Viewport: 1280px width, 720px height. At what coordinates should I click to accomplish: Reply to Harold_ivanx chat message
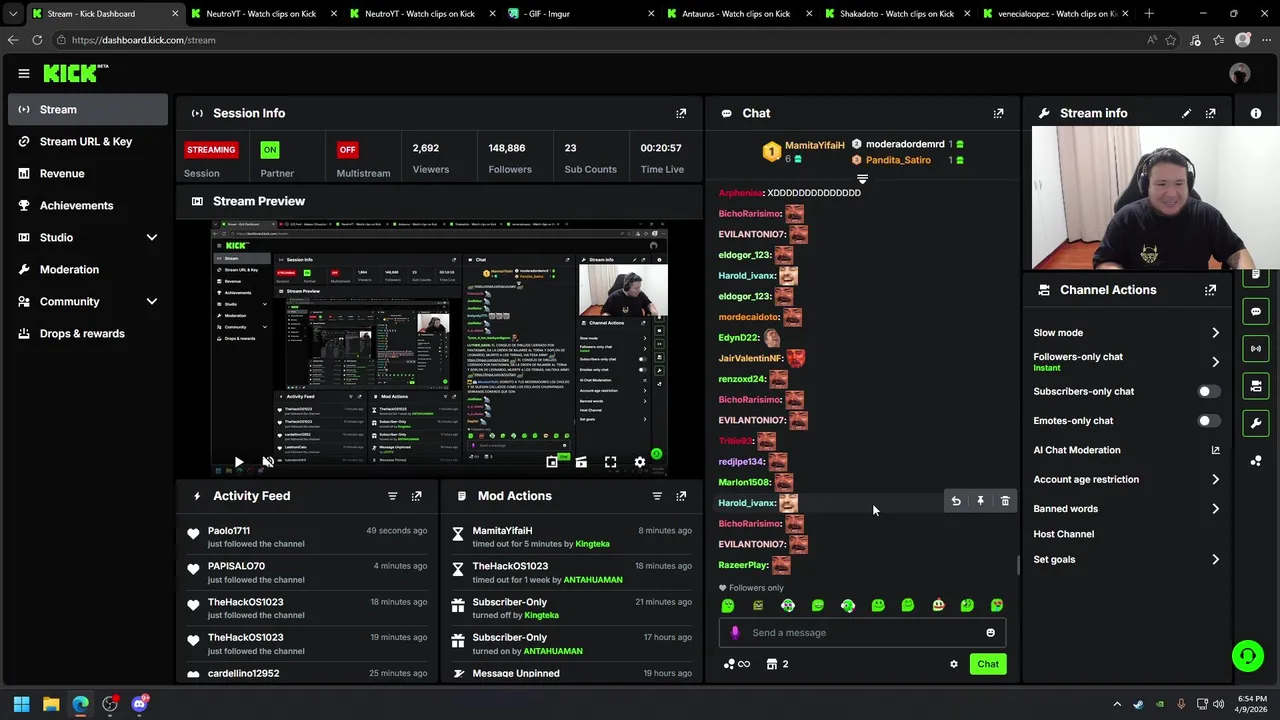[956, 501]
